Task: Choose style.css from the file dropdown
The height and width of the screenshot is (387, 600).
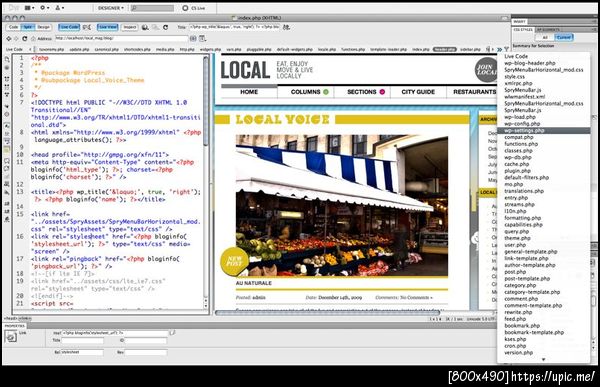Action: [514, 77]
